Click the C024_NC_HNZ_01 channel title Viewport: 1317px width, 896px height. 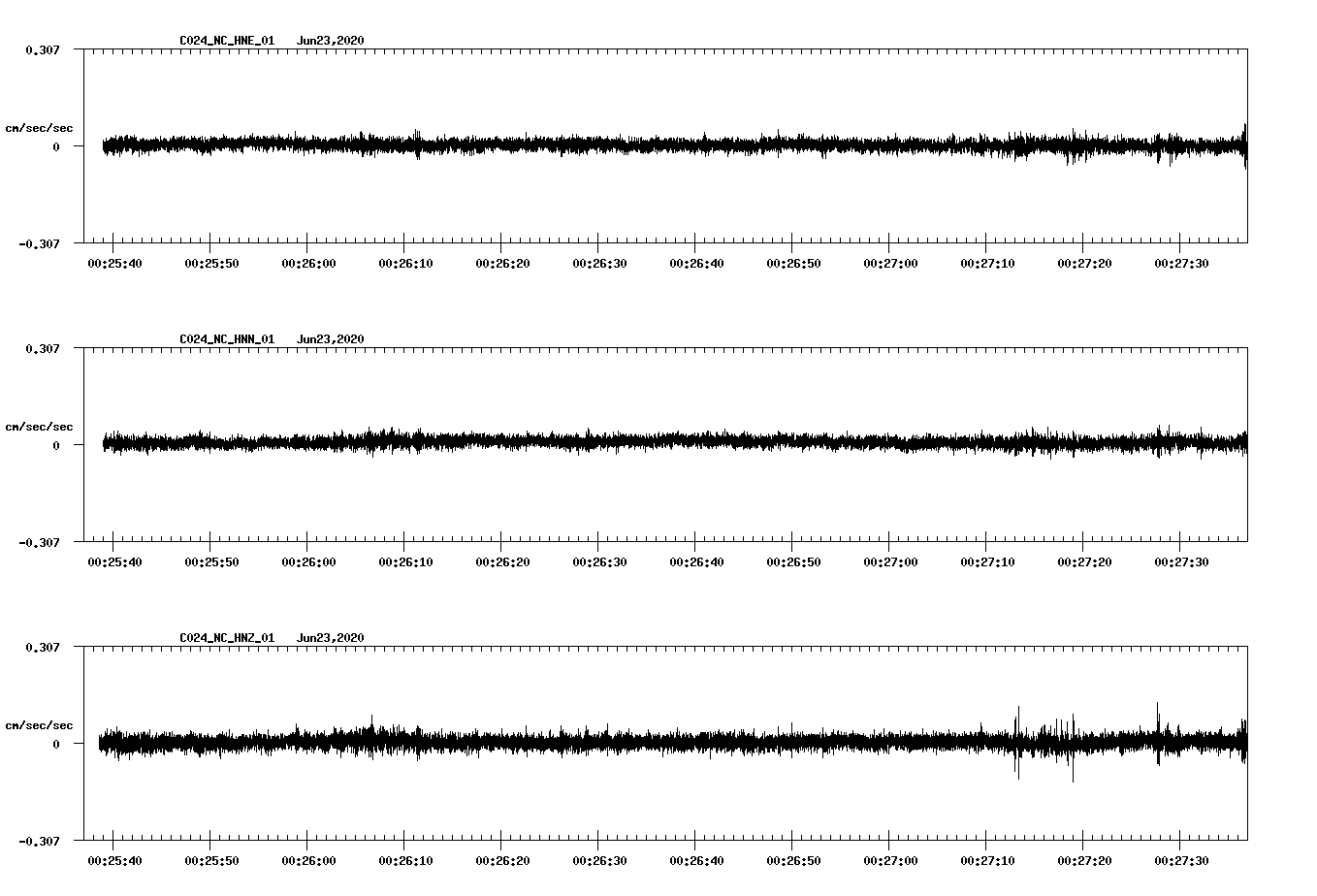[x=227, y=638]
